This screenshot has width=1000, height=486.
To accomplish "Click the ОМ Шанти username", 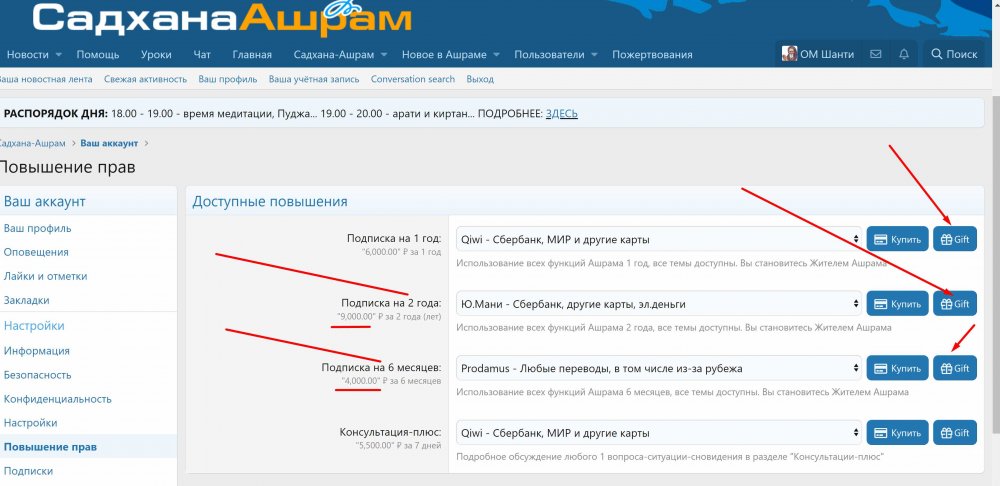I will point(827,54).
